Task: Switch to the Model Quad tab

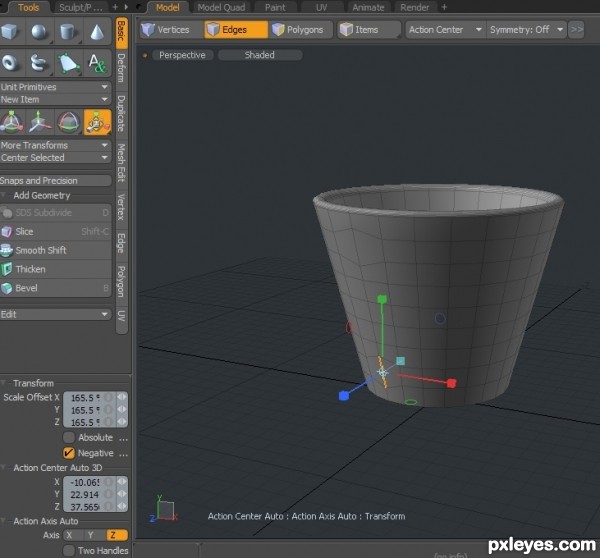Action: click(221, 7)
